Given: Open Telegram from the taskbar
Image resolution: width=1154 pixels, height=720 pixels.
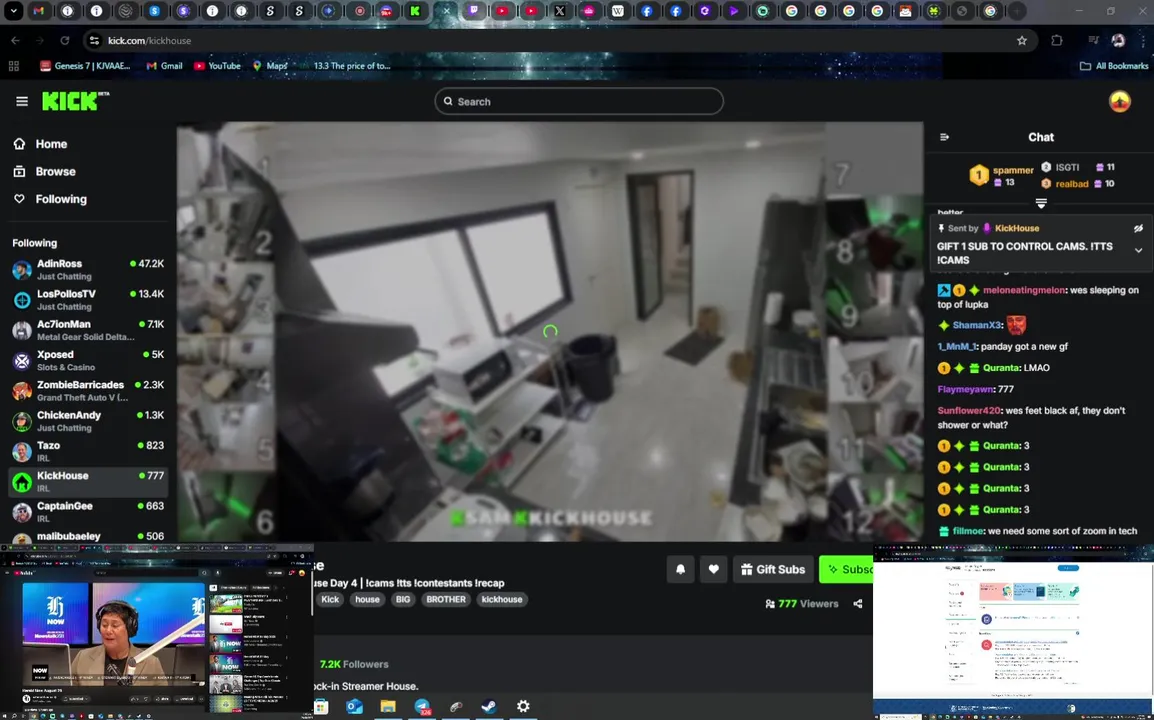Looking at the screenshot, I should pos(422,706).
